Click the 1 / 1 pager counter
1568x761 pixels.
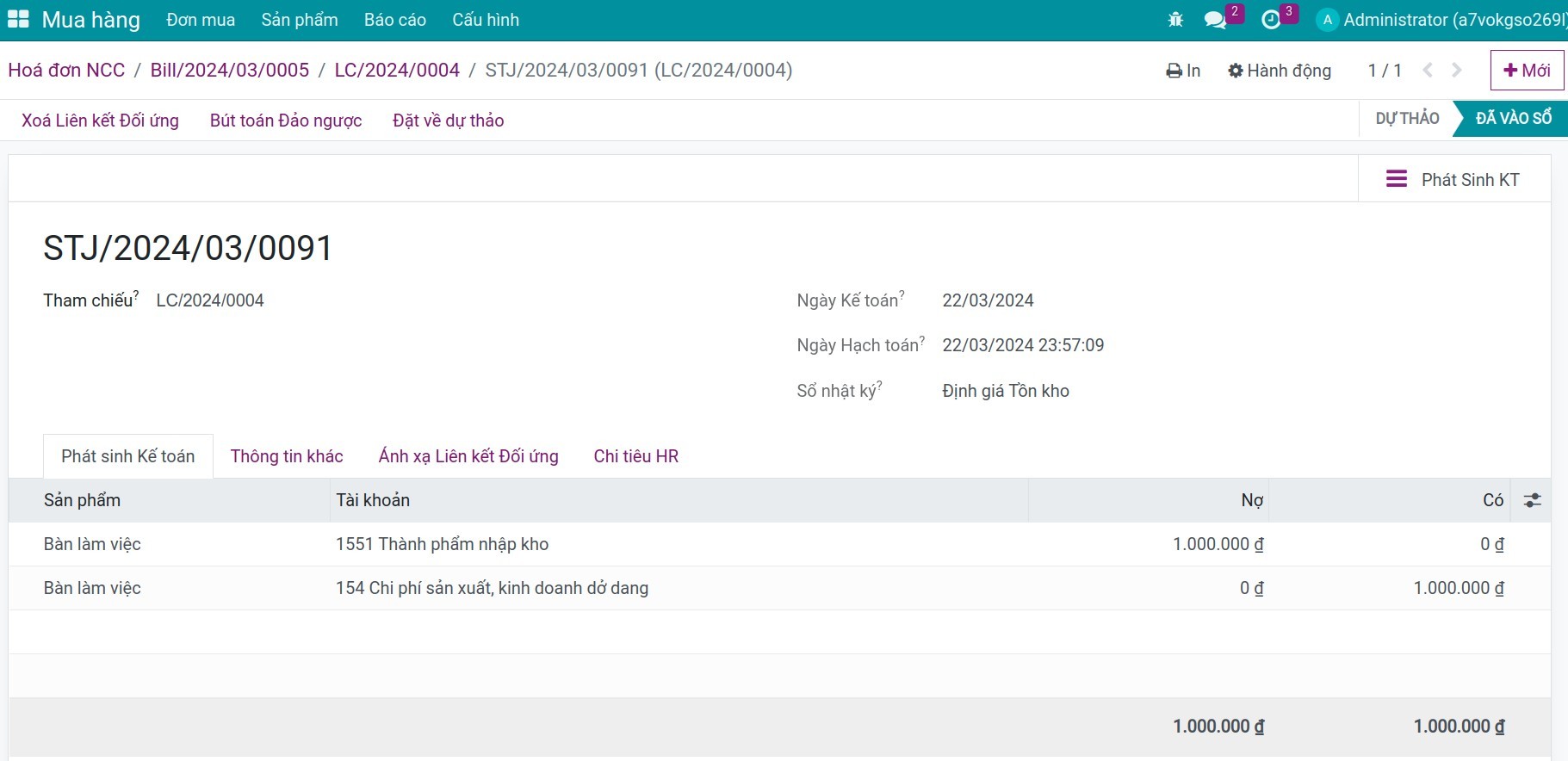tap(1385, 71)
